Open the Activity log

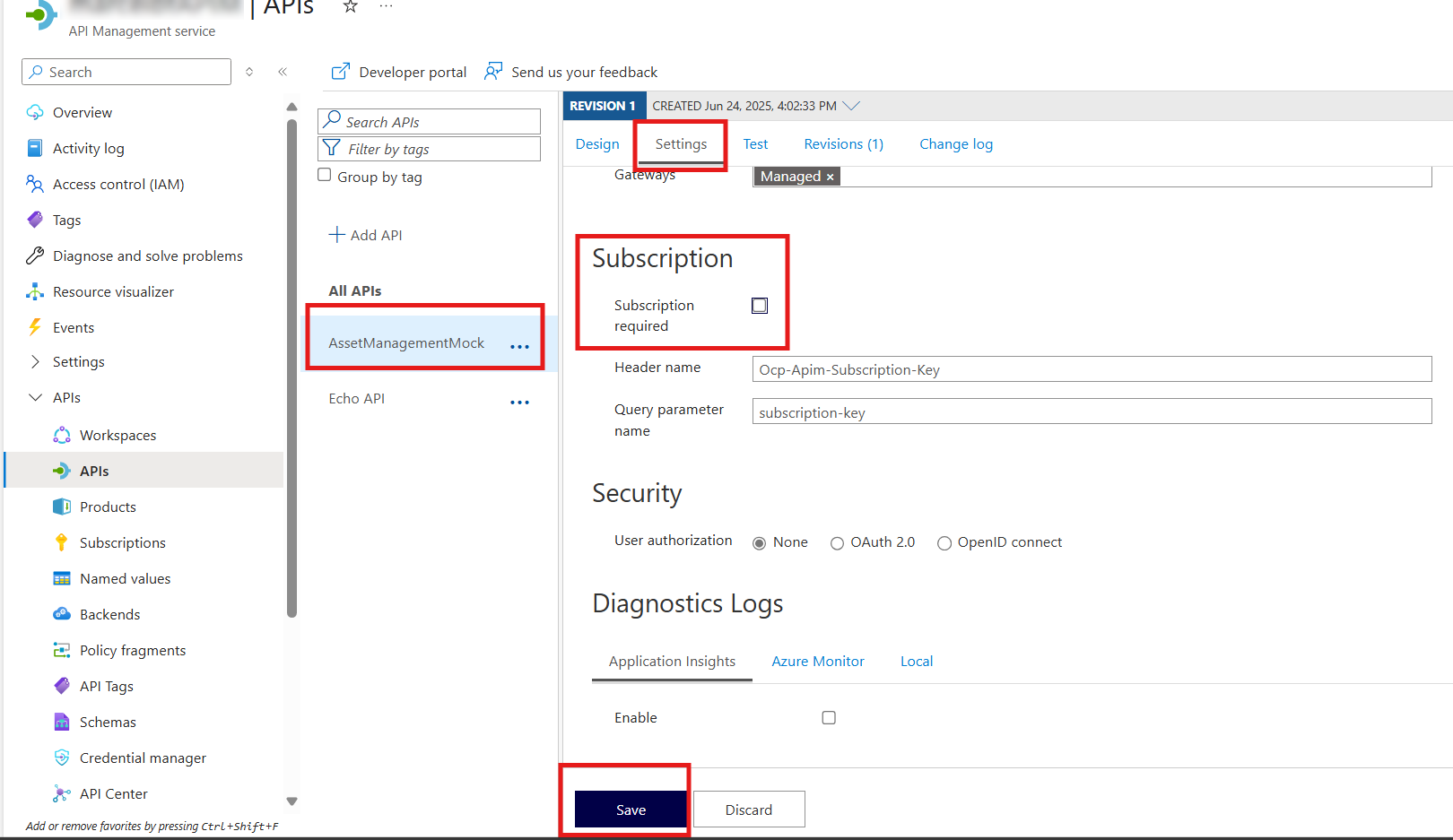point(88,148)
